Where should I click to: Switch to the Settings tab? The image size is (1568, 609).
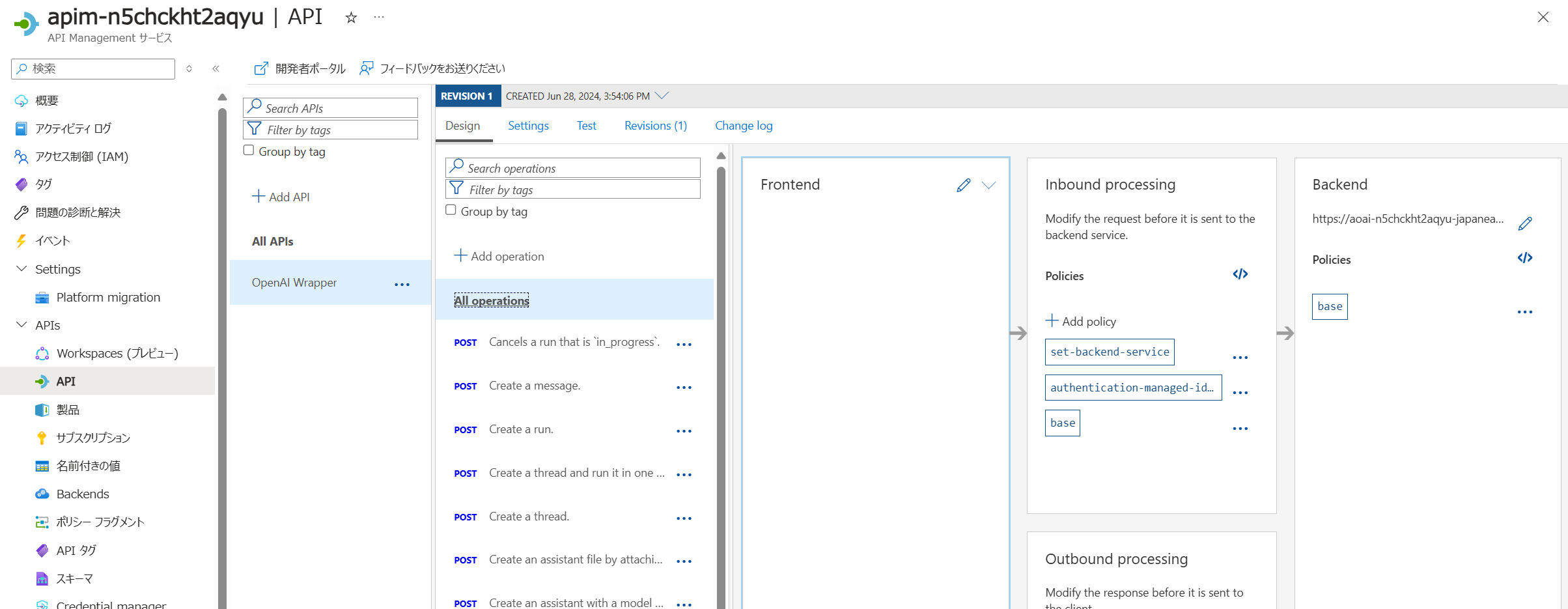click(528, 126)
